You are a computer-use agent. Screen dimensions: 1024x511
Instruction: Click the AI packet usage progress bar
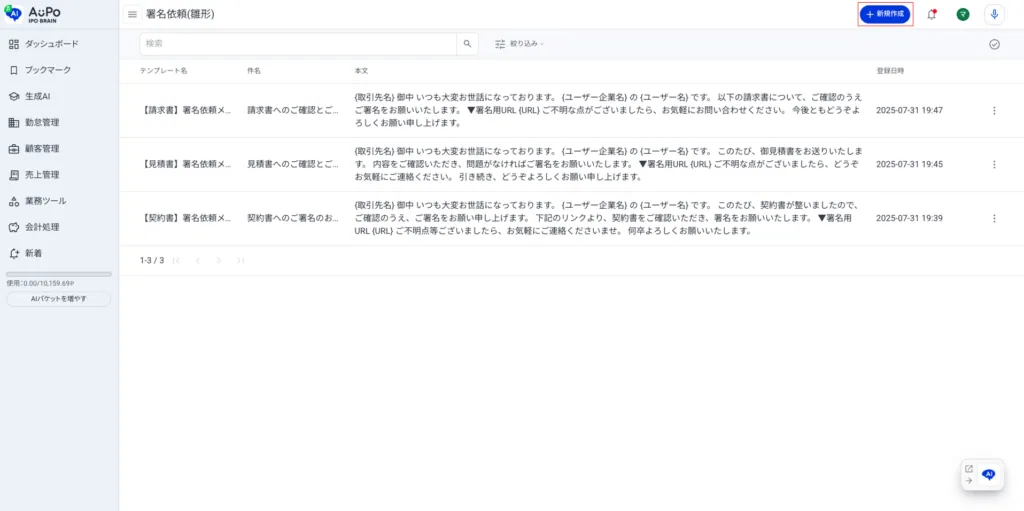pyautogui.click(x=59, y=274)
